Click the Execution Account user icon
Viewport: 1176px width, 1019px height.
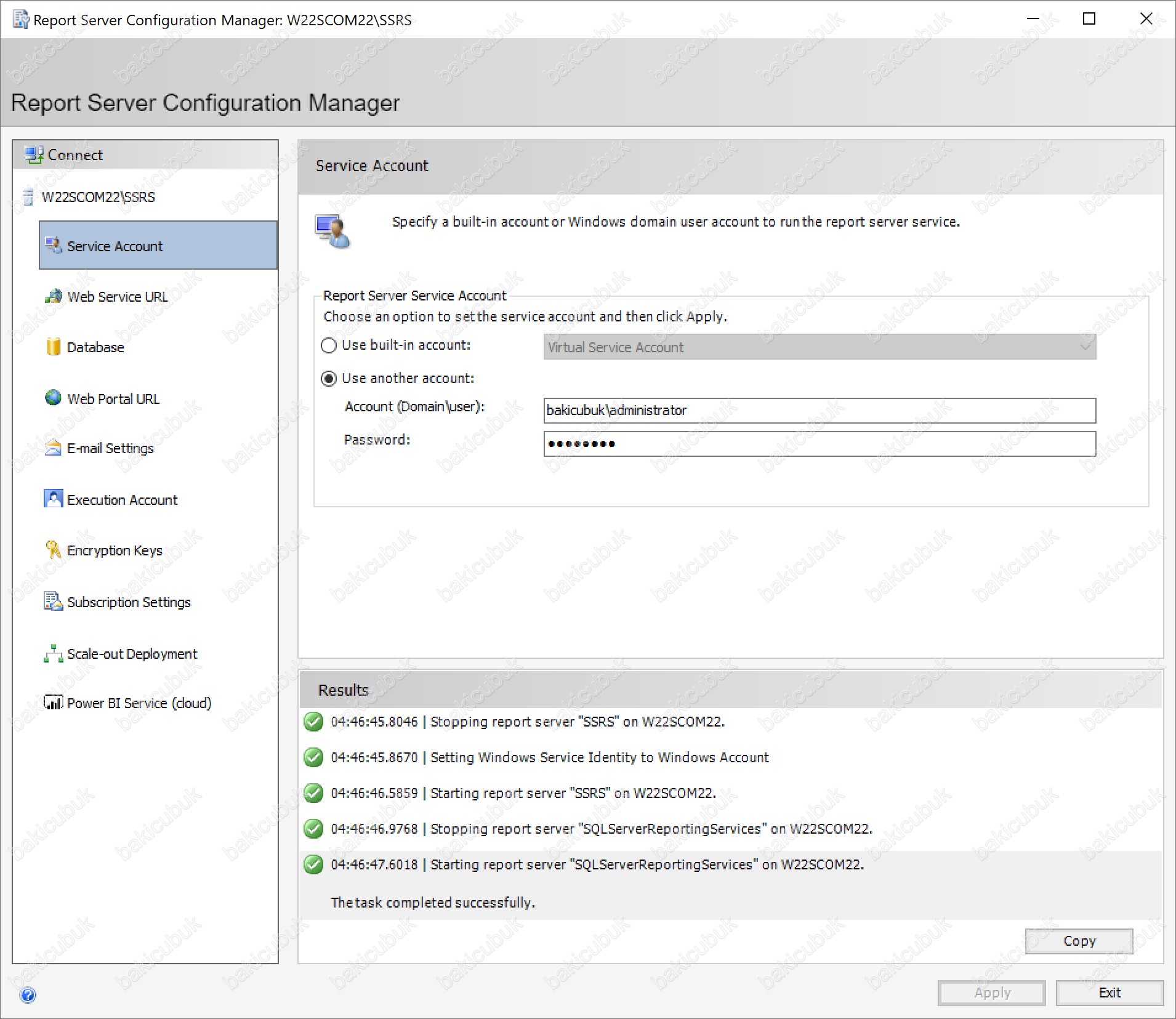[x=54, y=499]
